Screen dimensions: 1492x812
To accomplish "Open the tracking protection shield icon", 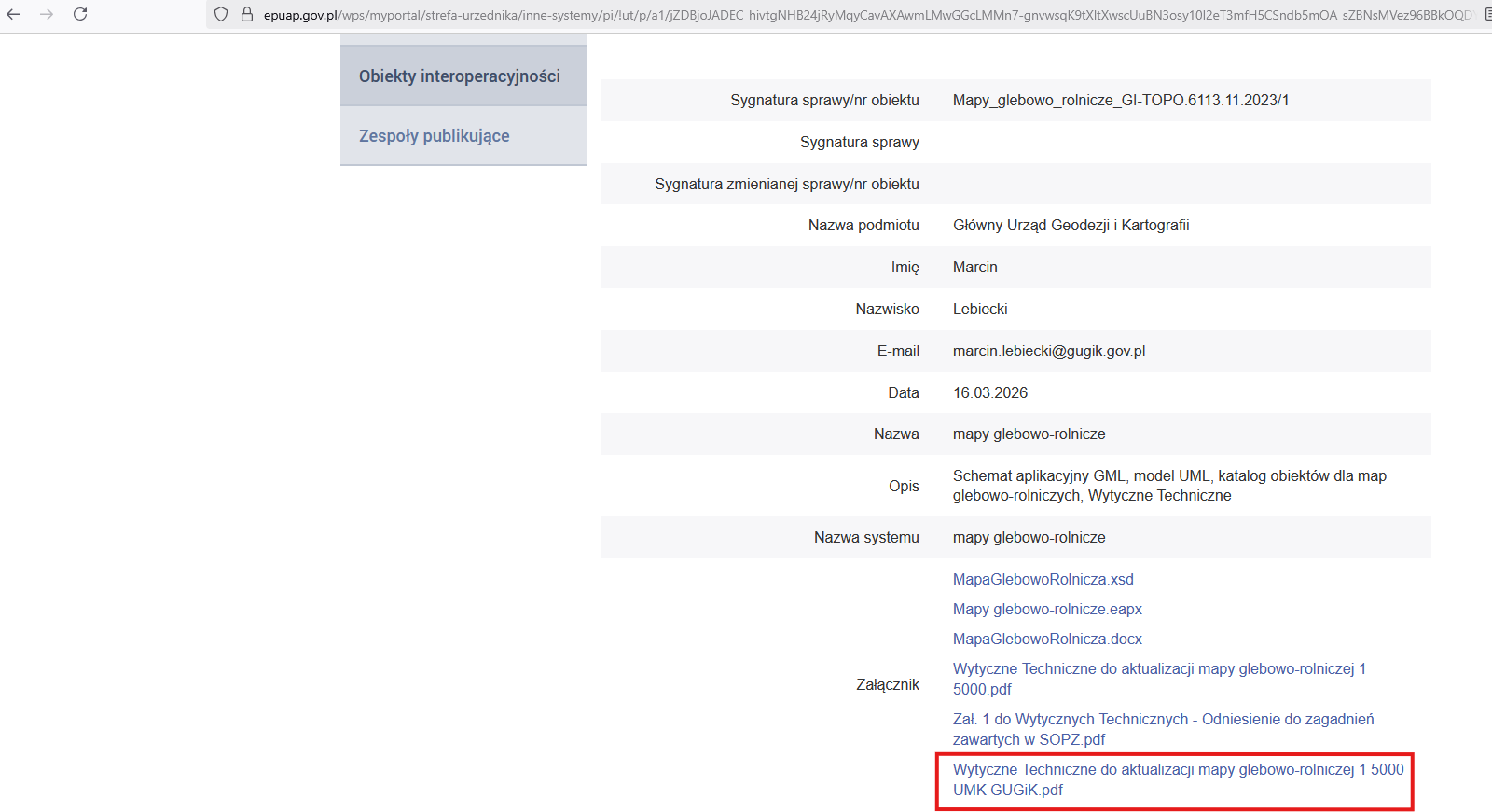I will [221, 14].
